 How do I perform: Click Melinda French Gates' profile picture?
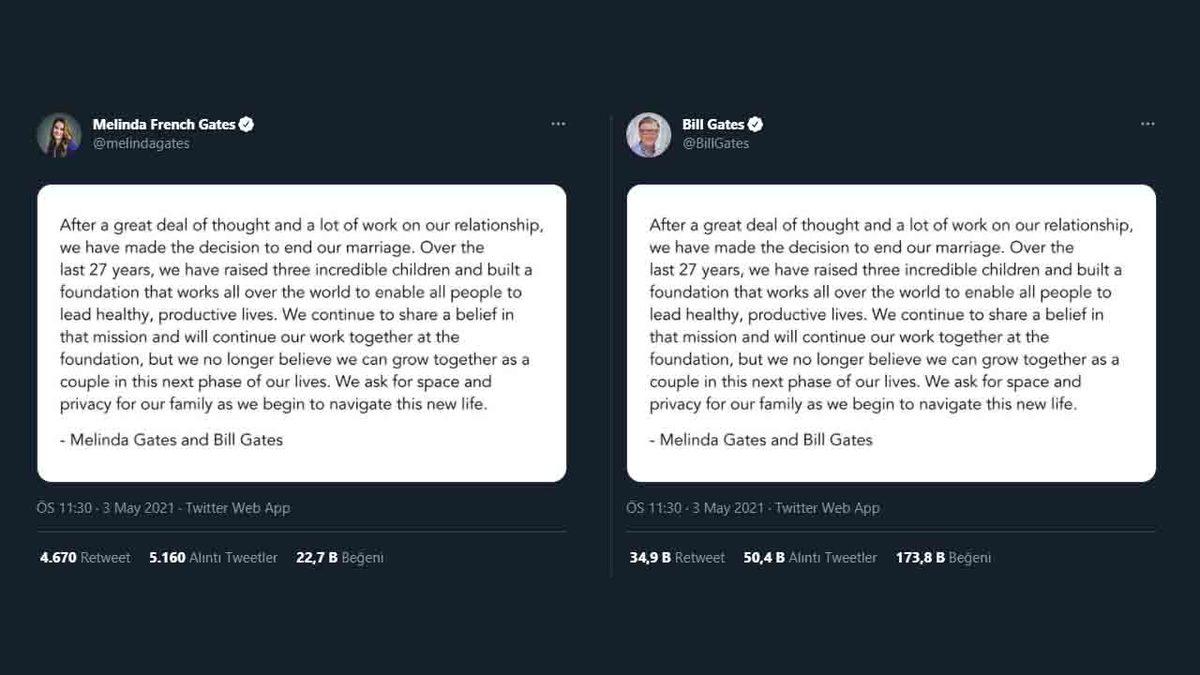click(59, 135)
